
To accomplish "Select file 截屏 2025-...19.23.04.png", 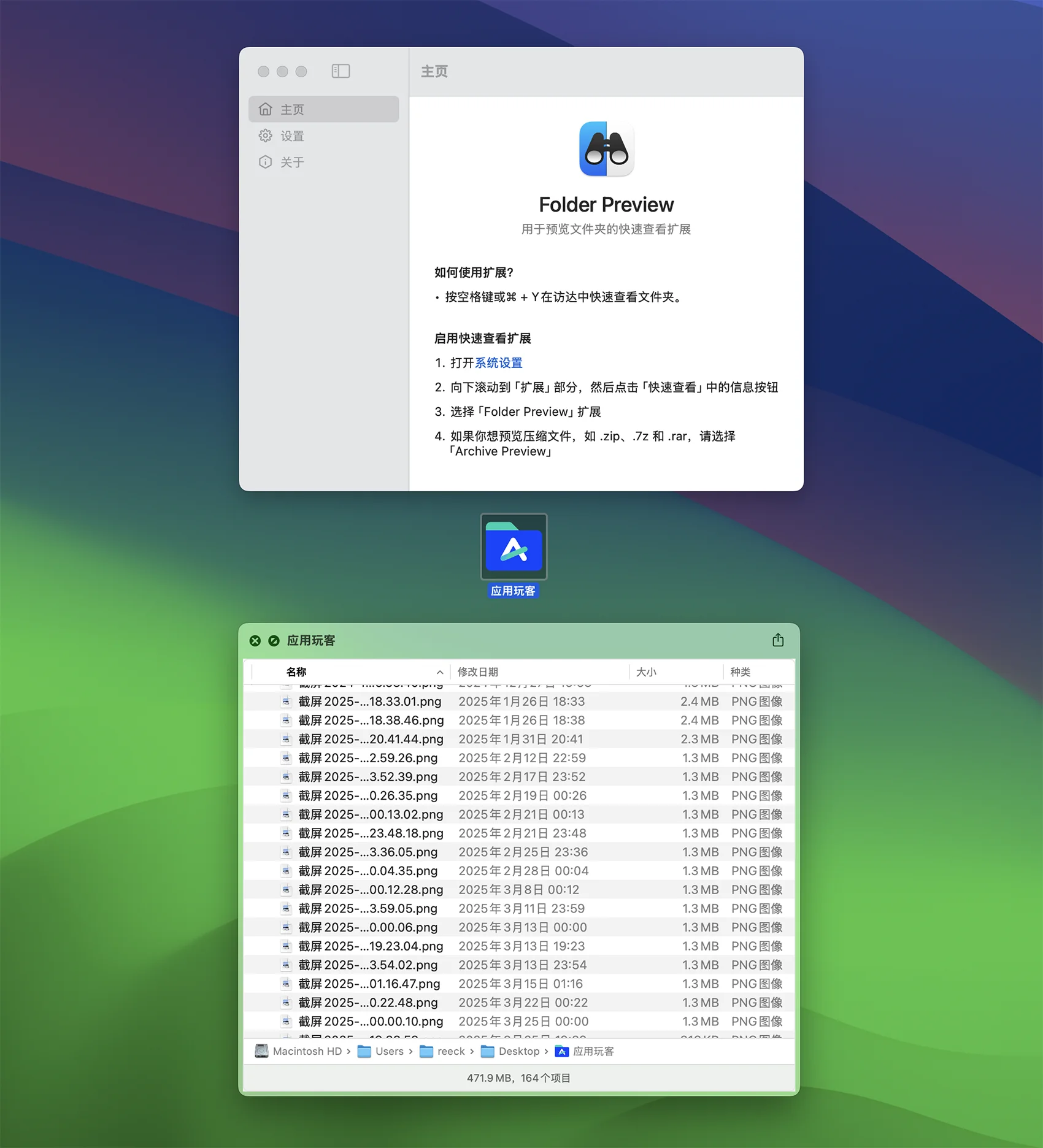I will pyautogui.click(x=519, y=946).
